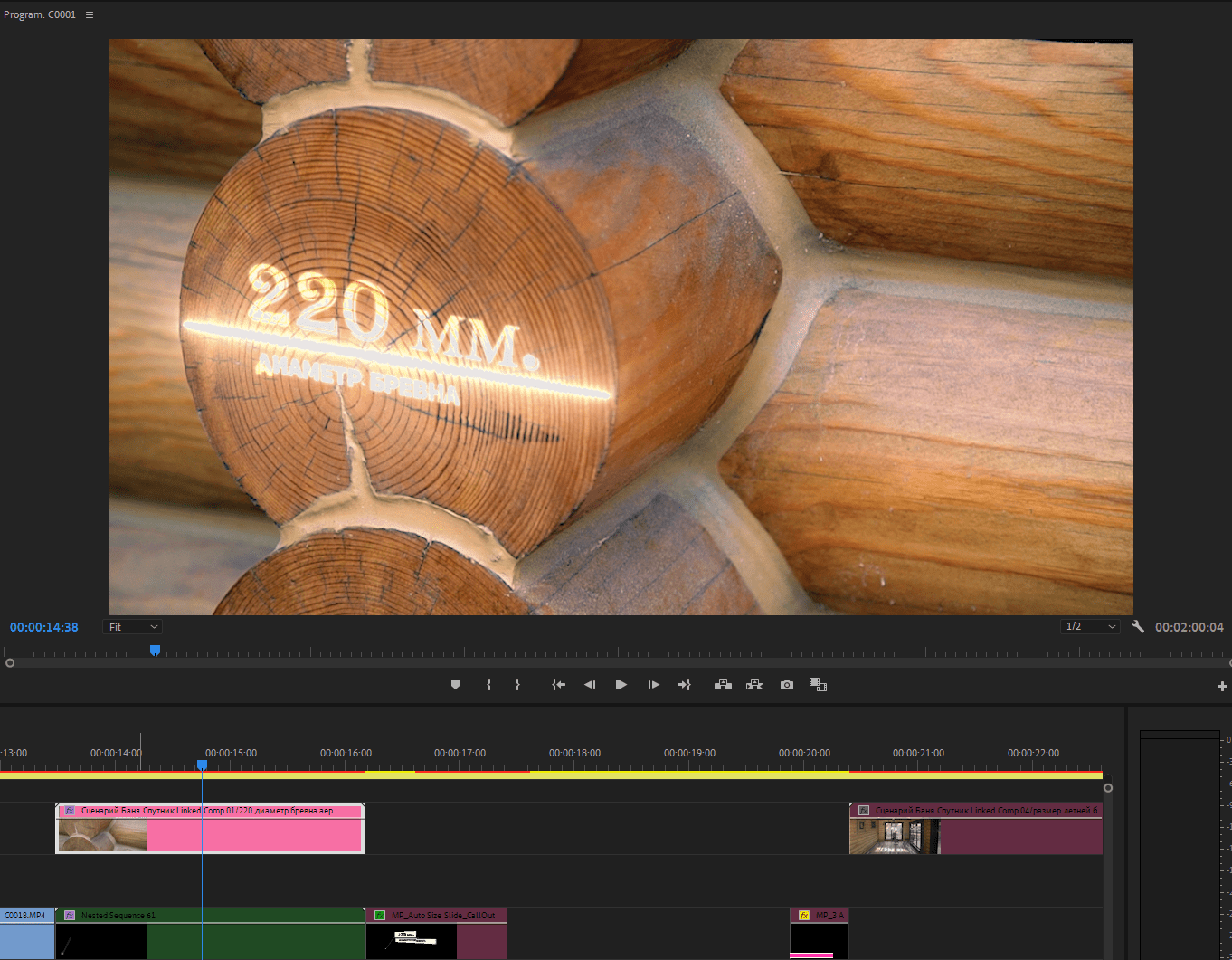Open the Fit zoom level dropdown

(132, 626)
